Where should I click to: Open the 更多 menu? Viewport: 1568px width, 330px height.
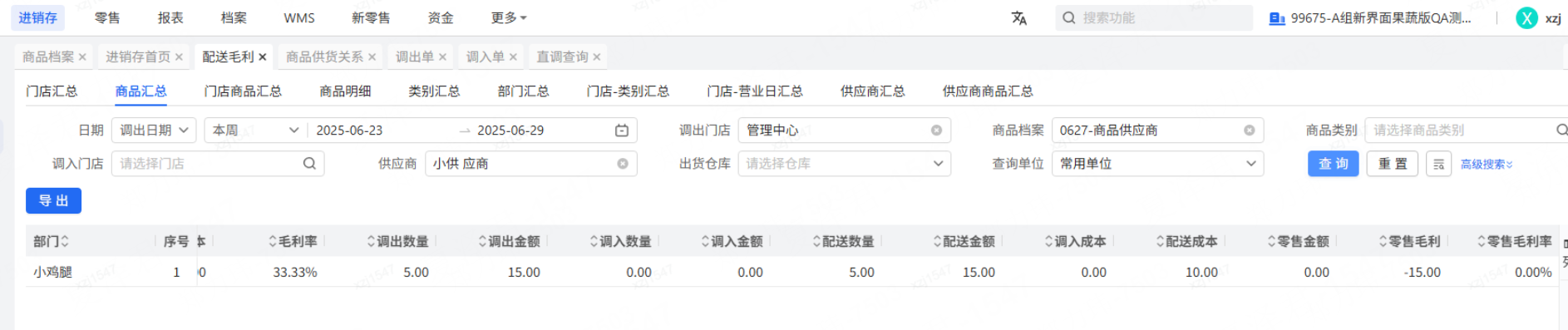pyautogui.click(x=509, y=17)
